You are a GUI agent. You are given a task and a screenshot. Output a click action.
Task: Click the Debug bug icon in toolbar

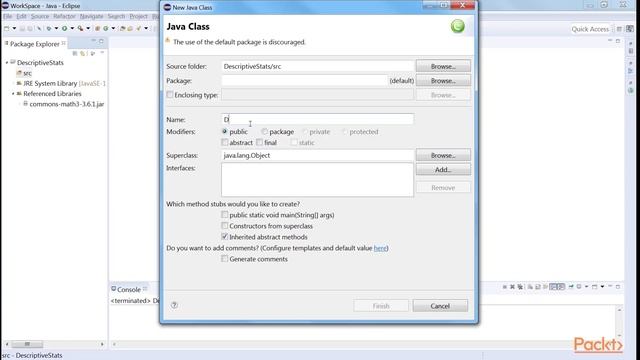(x=49, y=29)
